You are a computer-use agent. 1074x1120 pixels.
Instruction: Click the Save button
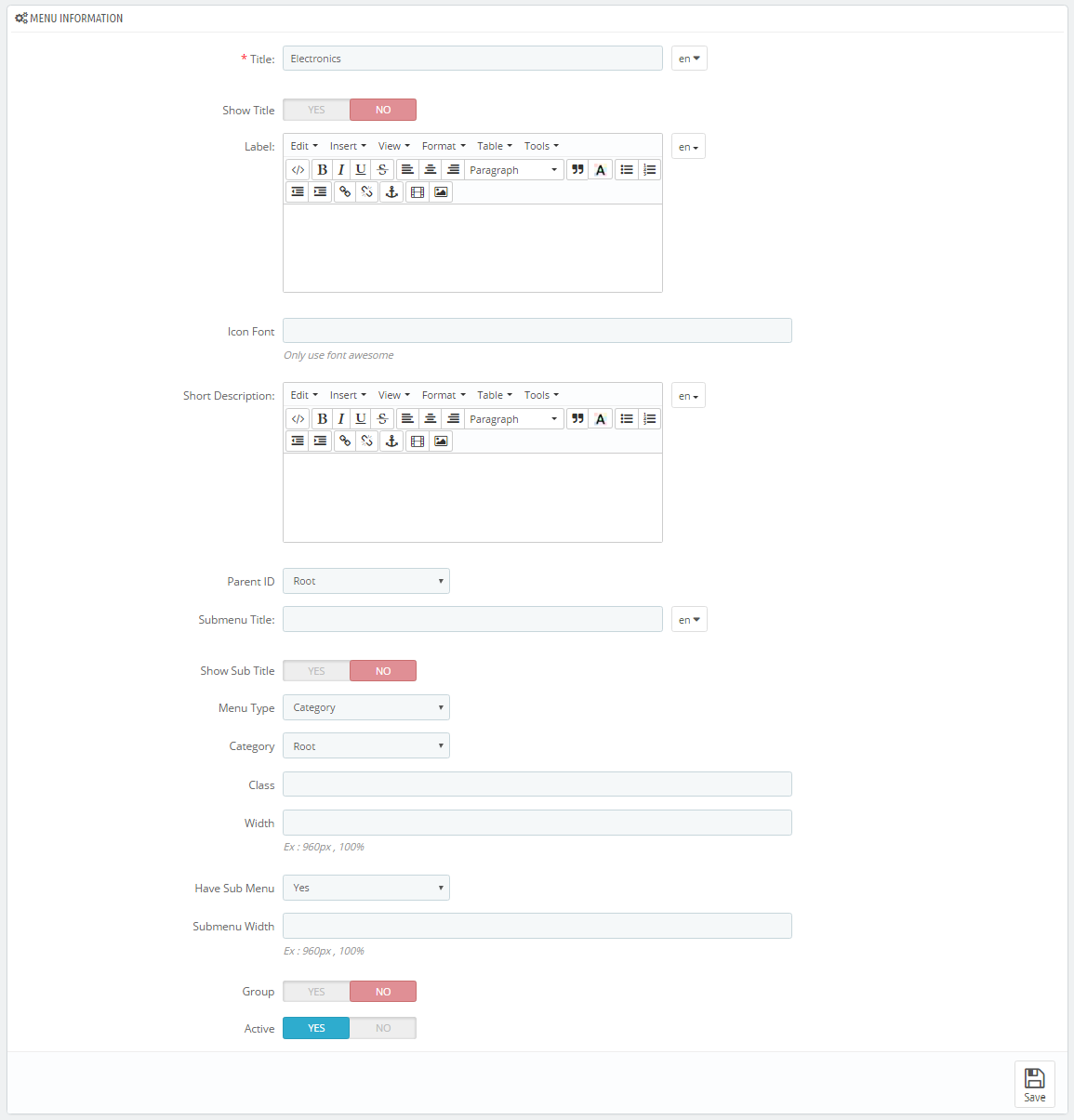tap(1035, 1084)
